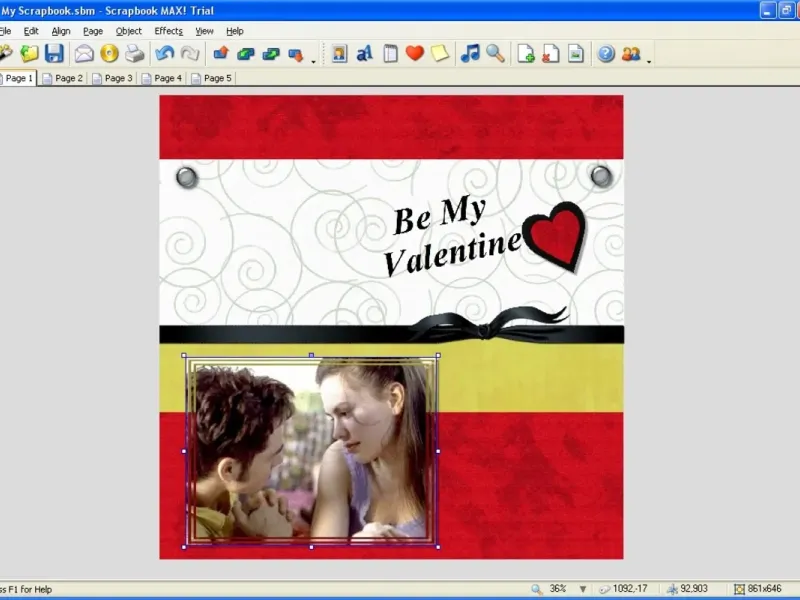Add an embellishment with red heart icon
The width and height of the screenshot is (800, 600).
coord(415,53)
